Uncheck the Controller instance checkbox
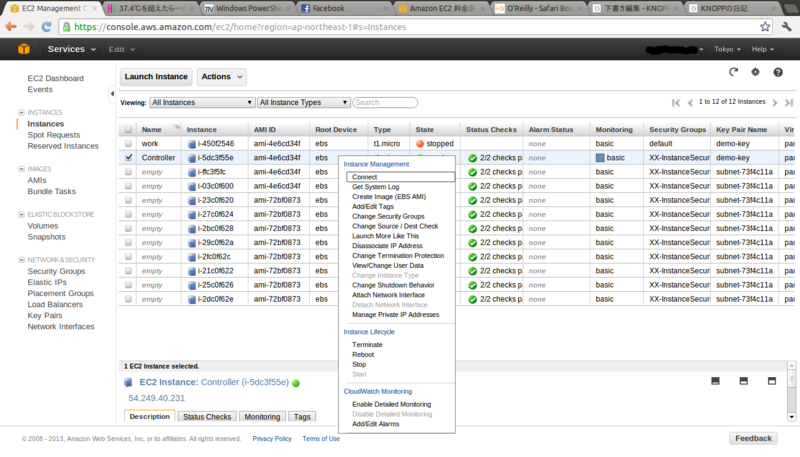This screenshot has height=457, width=800. coord(128,158)
